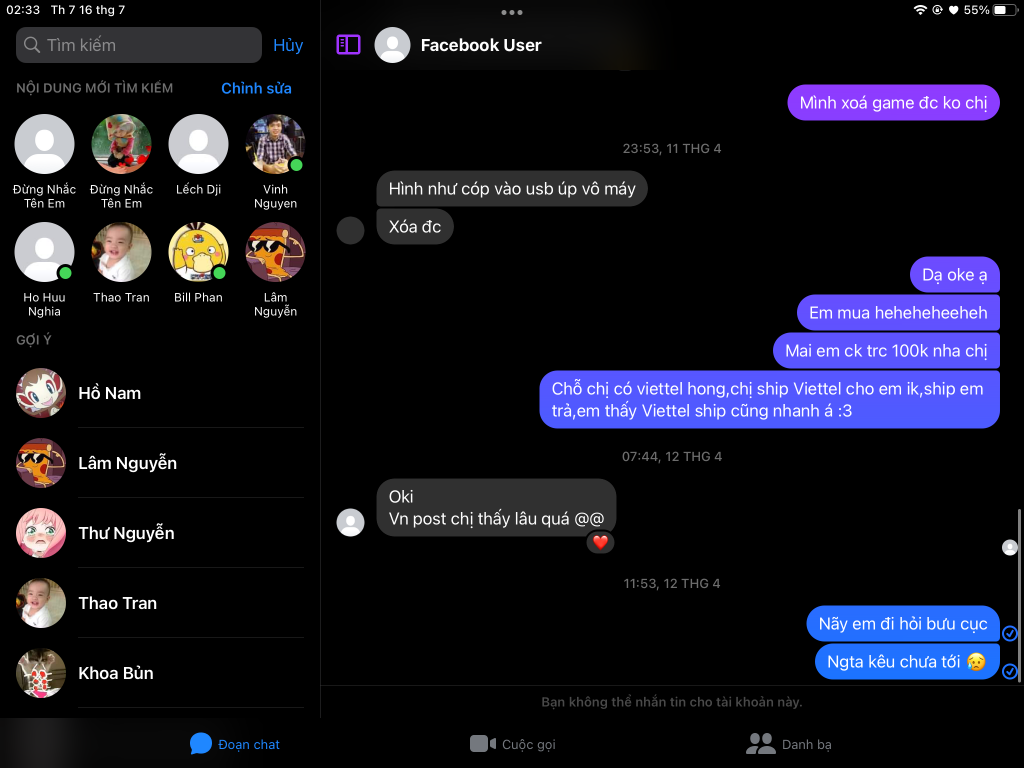
Task: Open Lếch Dji recent search contact
Action: coord(198,155)
